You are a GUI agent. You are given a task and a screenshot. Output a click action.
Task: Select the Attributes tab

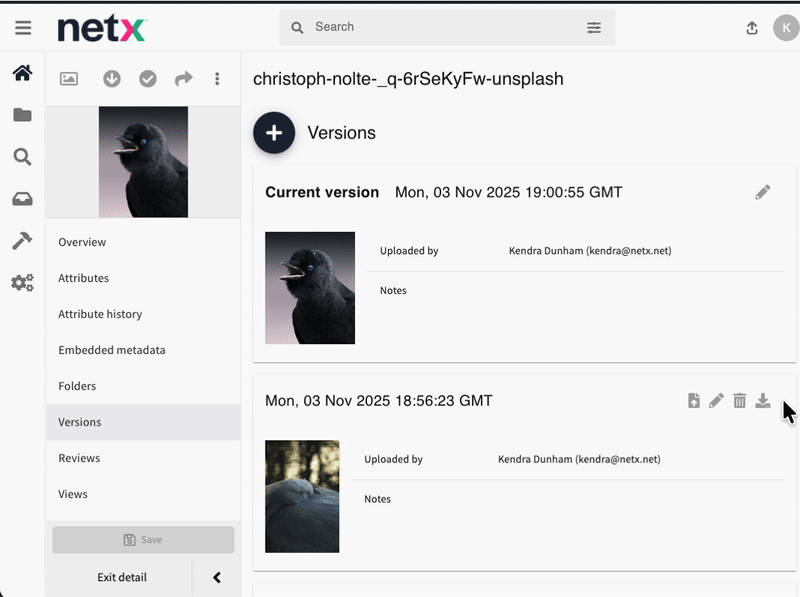[84, 278]
